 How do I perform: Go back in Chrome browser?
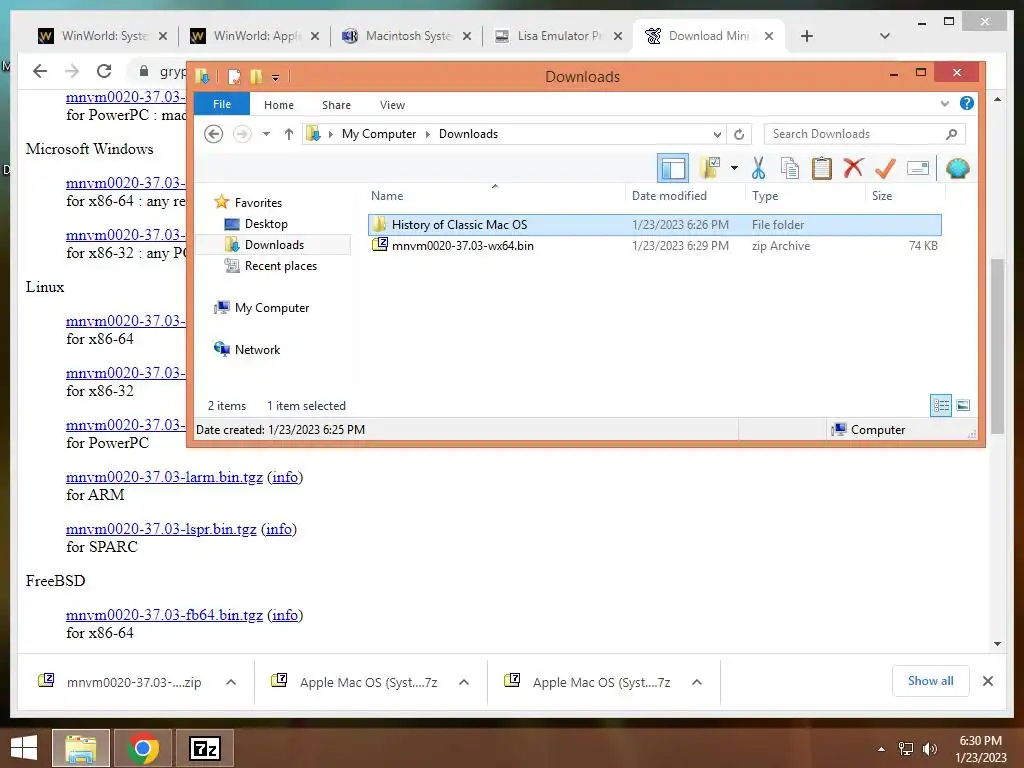pyautogui.click(x=40, y=71)
